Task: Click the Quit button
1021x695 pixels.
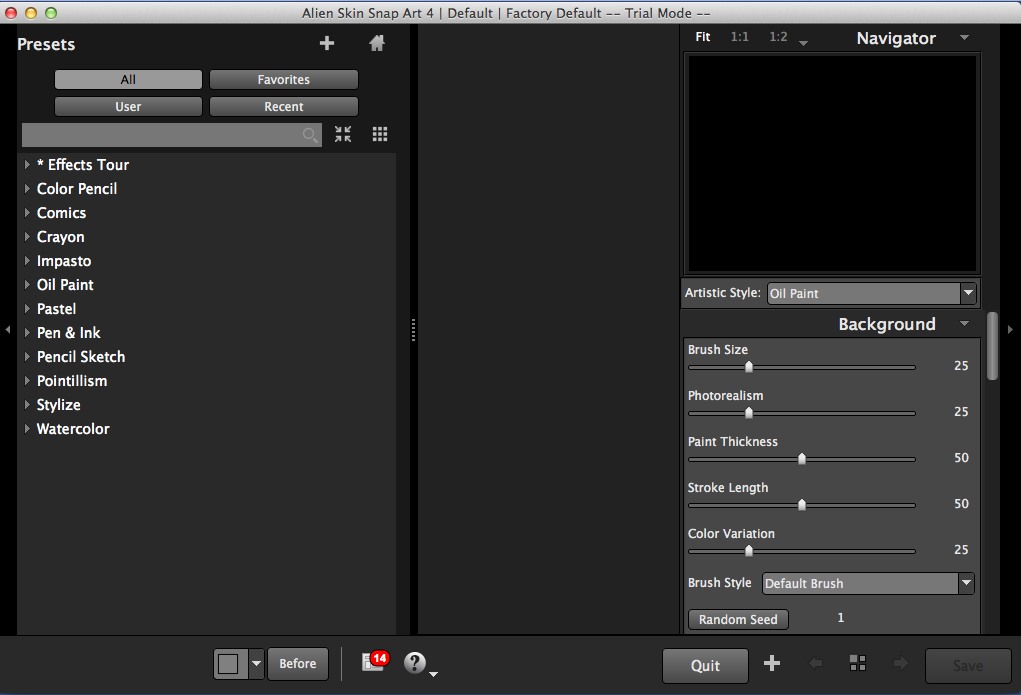Action: 705,665
